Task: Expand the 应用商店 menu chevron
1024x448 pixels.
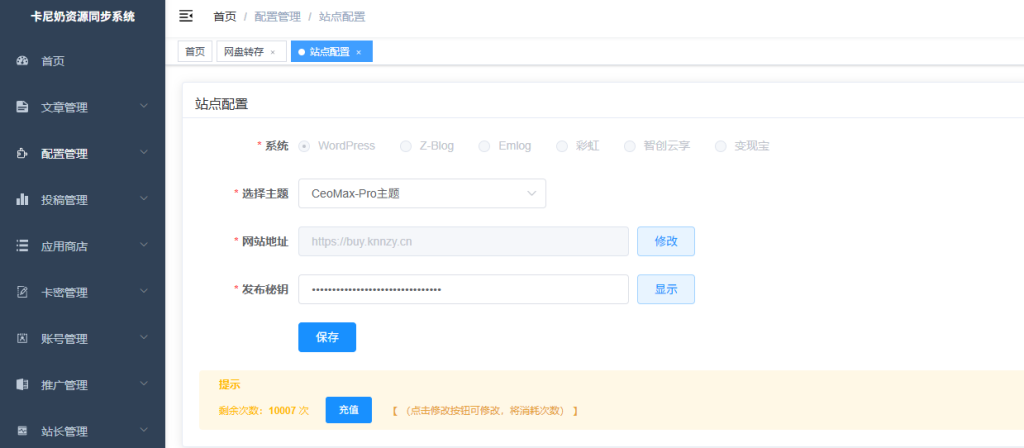Action: click(x=144, y=245)
